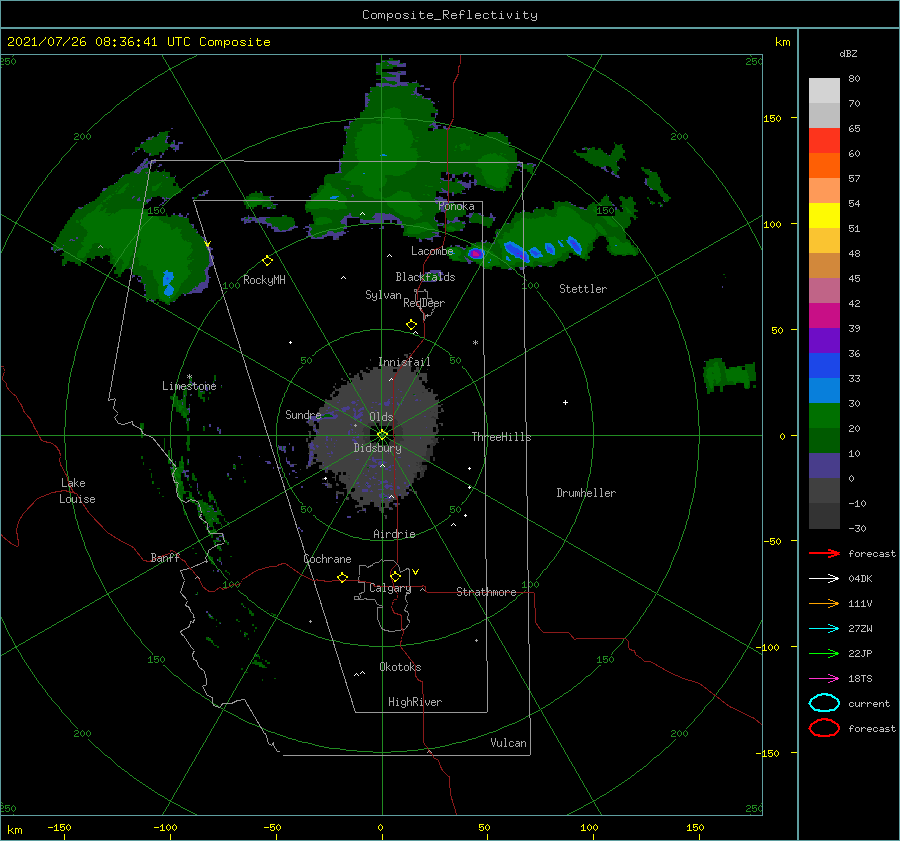900x841 pixels.
Task: Click the Okotoks city label
Action: point(400,667)
